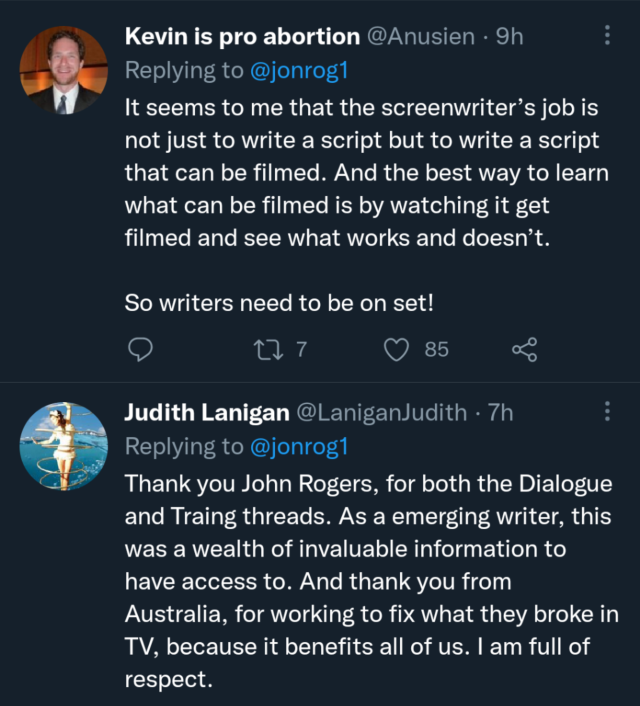The image size is (640, 706).
Task: Open Judith Lanigan's display name link
Action: [206, 413]
